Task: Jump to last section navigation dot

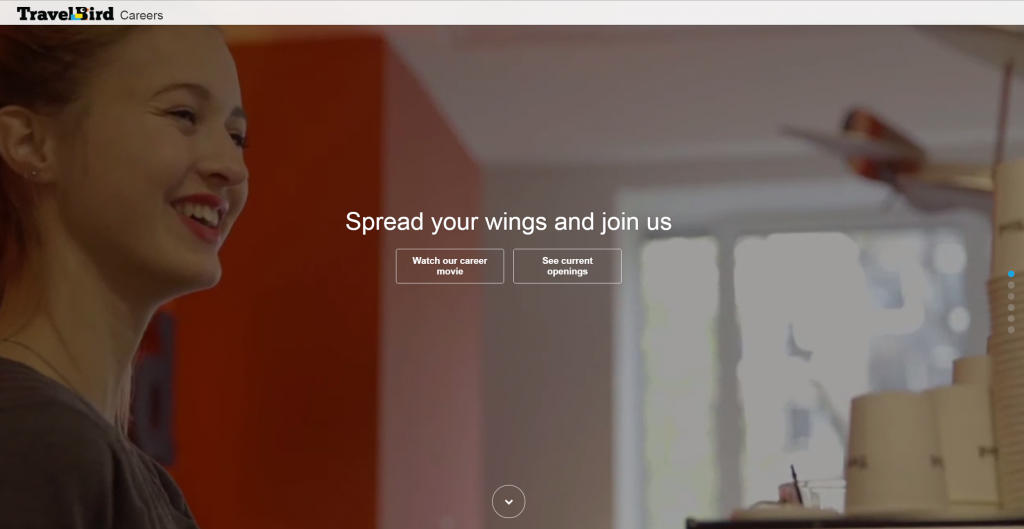Action: pyautogui.click(x=1011, y=329)
